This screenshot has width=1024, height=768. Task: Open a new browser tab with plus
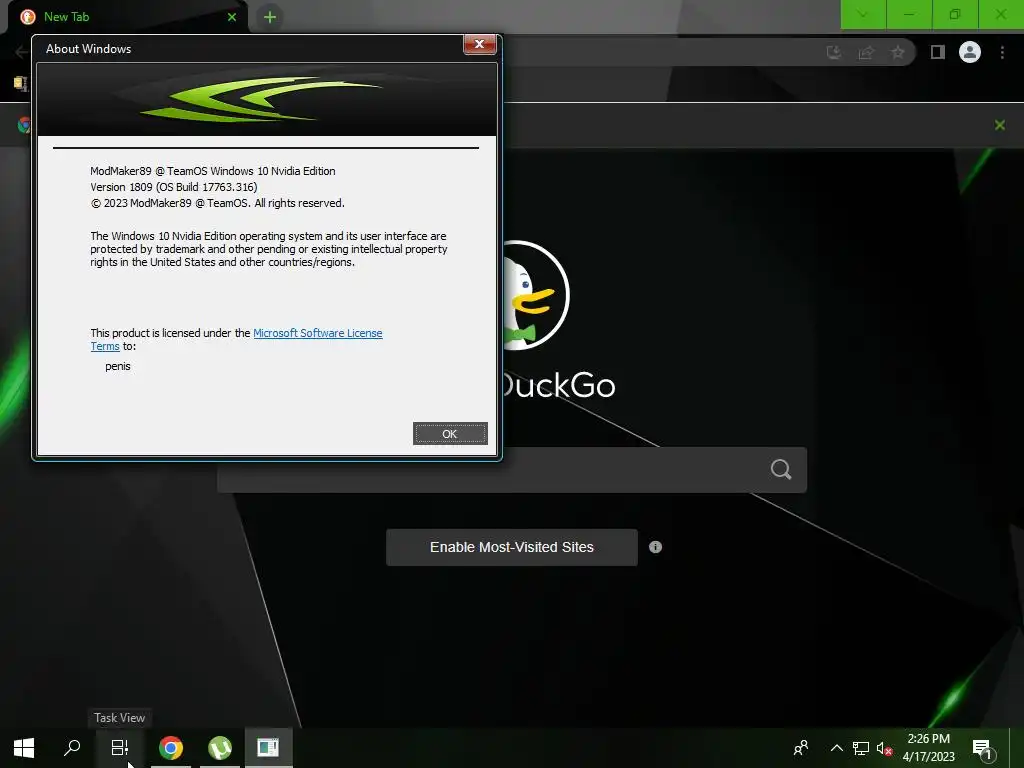(270, 17)
